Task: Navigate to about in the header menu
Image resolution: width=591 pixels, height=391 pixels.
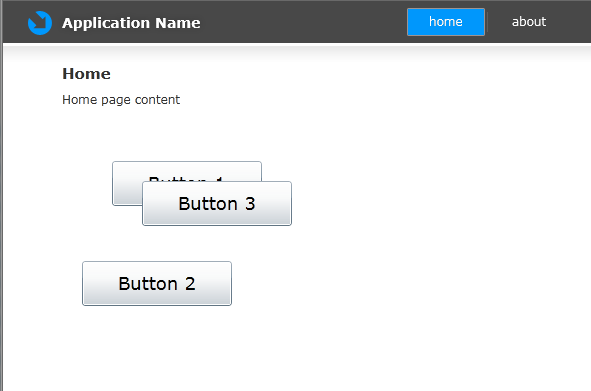Action: 528,22
